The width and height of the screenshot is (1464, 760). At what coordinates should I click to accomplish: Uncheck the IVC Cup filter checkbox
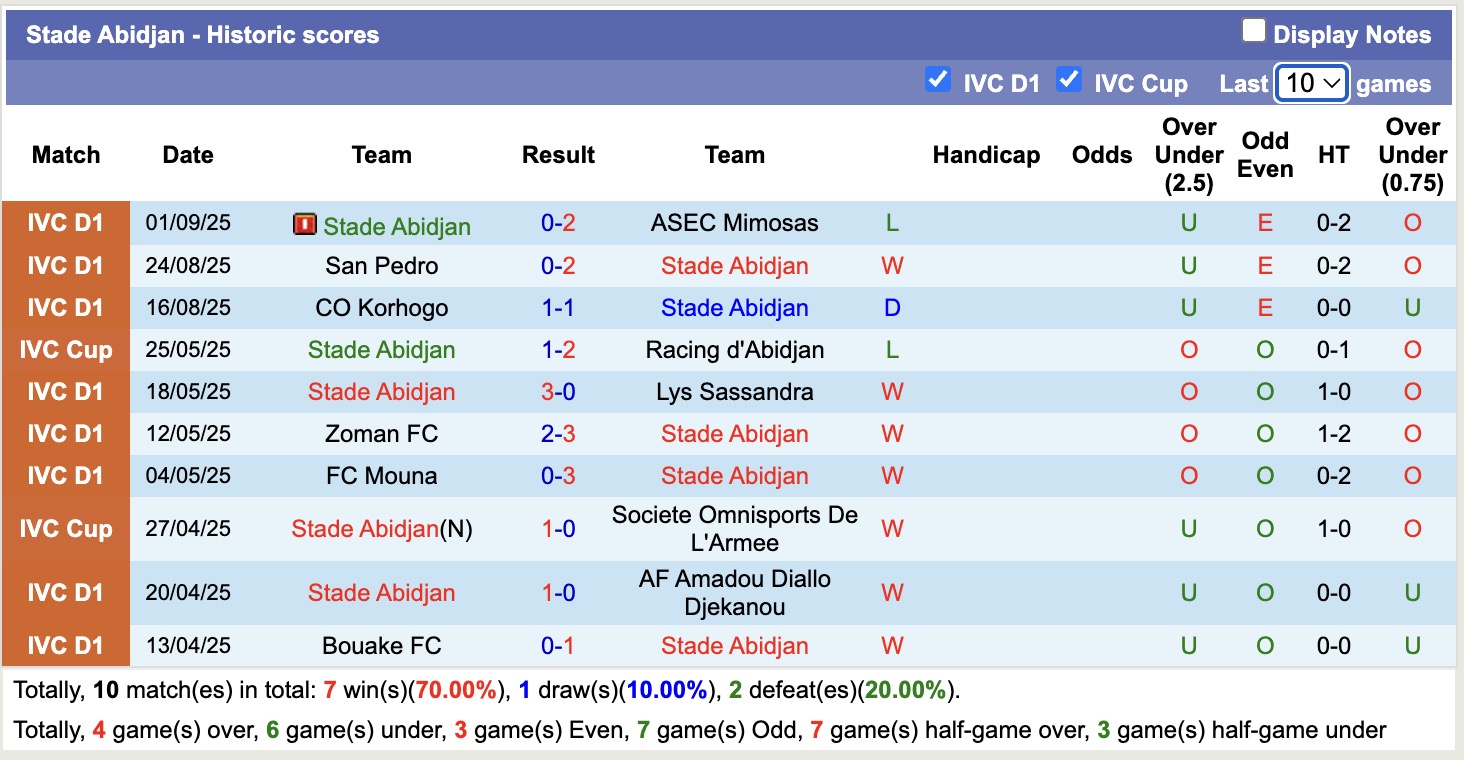click(x=1069, y=80)
